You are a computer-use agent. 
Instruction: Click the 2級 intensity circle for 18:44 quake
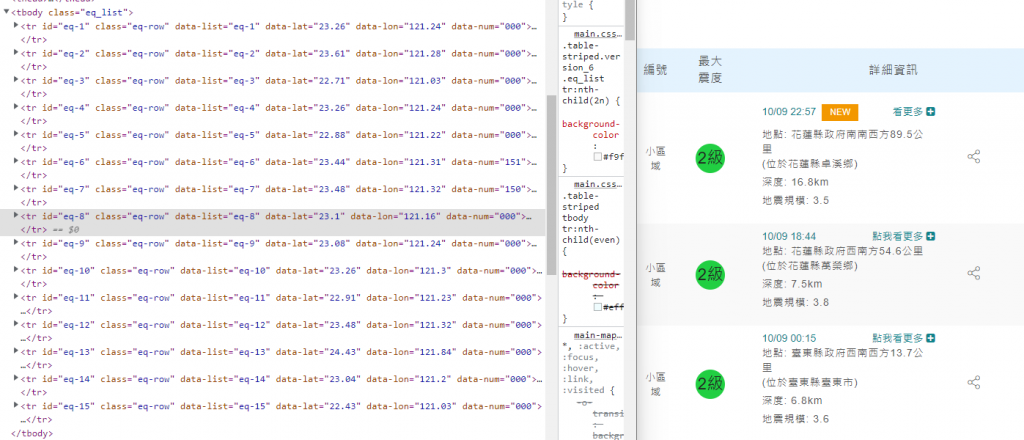tap(711, 274)
